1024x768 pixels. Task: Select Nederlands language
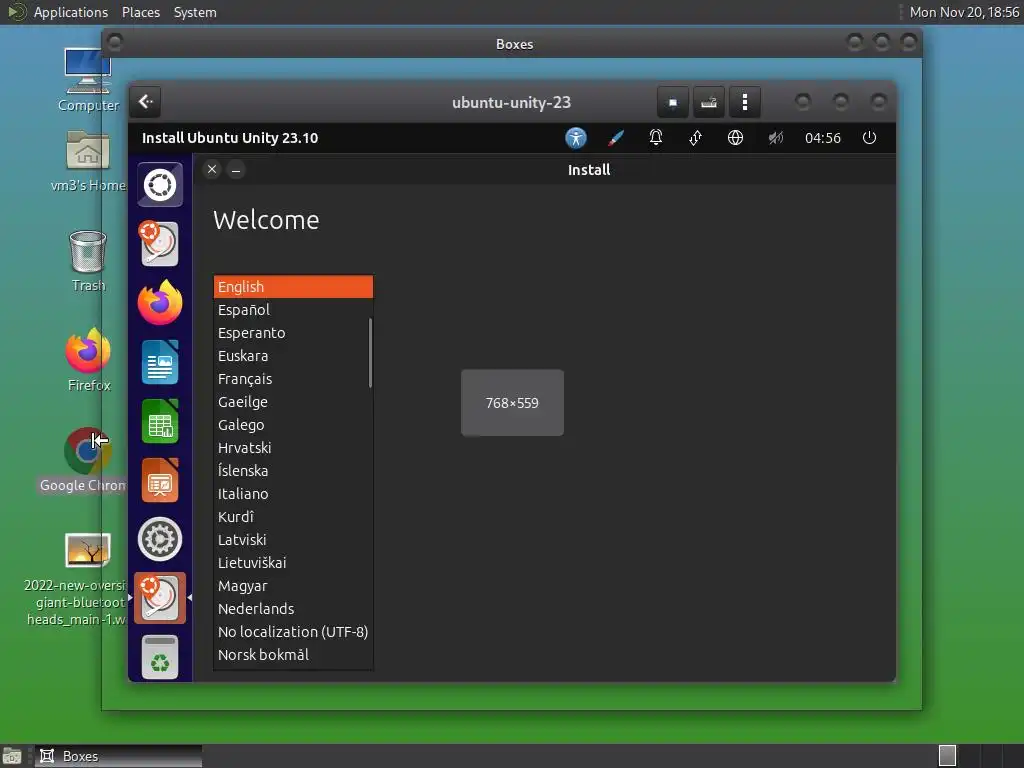[x=293, y=609]
